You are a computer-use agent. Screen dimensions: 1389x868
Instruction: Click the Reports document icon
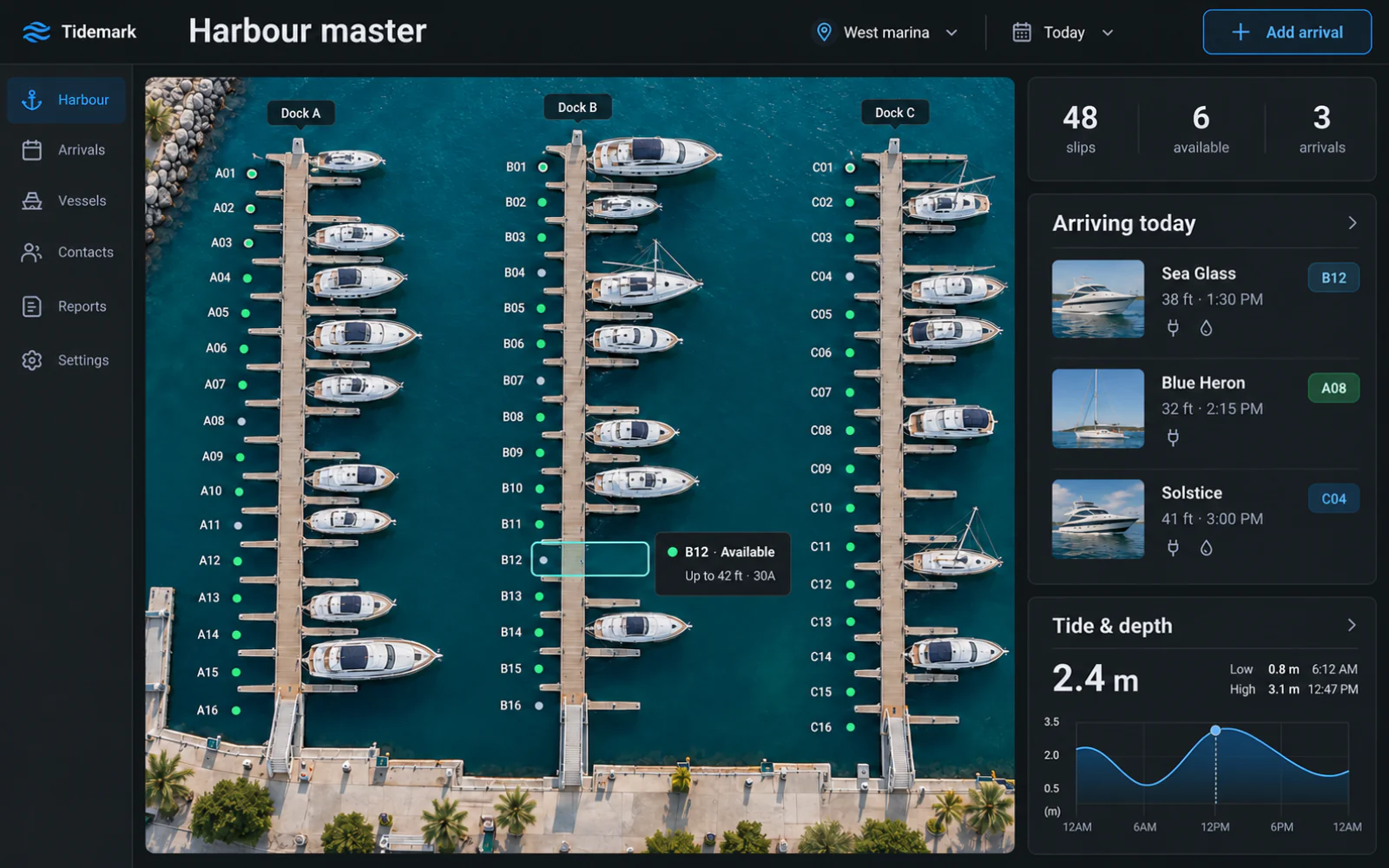32,306
